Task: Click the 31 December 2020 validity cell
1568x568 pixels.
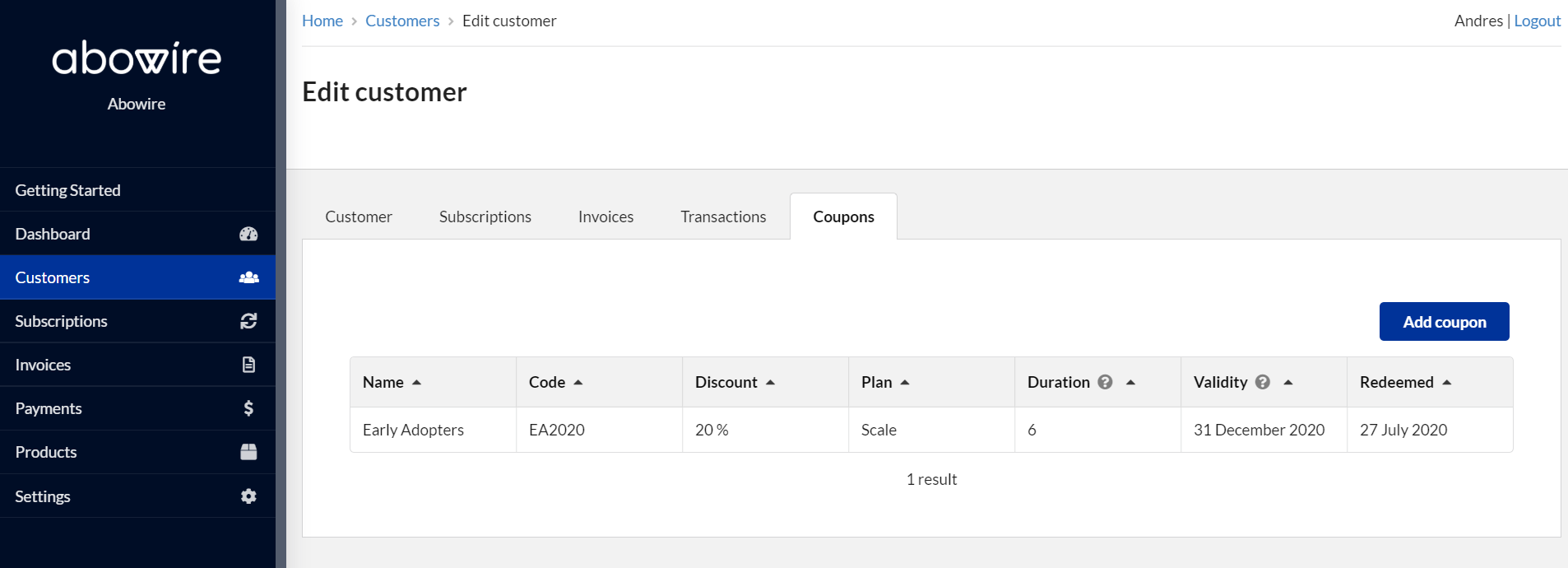Action: pos(1264,430)
